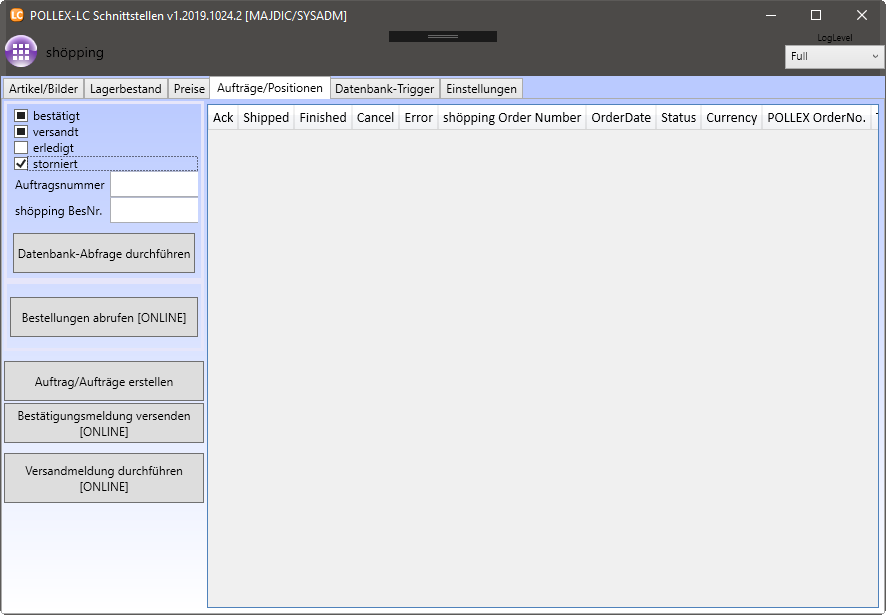The width and height of the screenshot is (886, 615).
Task: Click the dark grip handle at top center
Action: (x=442, y=36)
